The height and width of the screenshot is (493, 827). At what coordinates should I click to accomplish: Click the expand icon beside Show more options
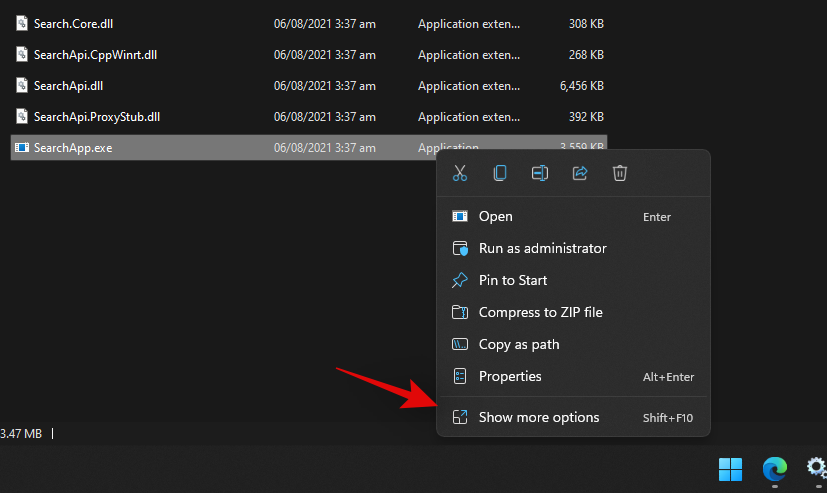click(460, 417)
